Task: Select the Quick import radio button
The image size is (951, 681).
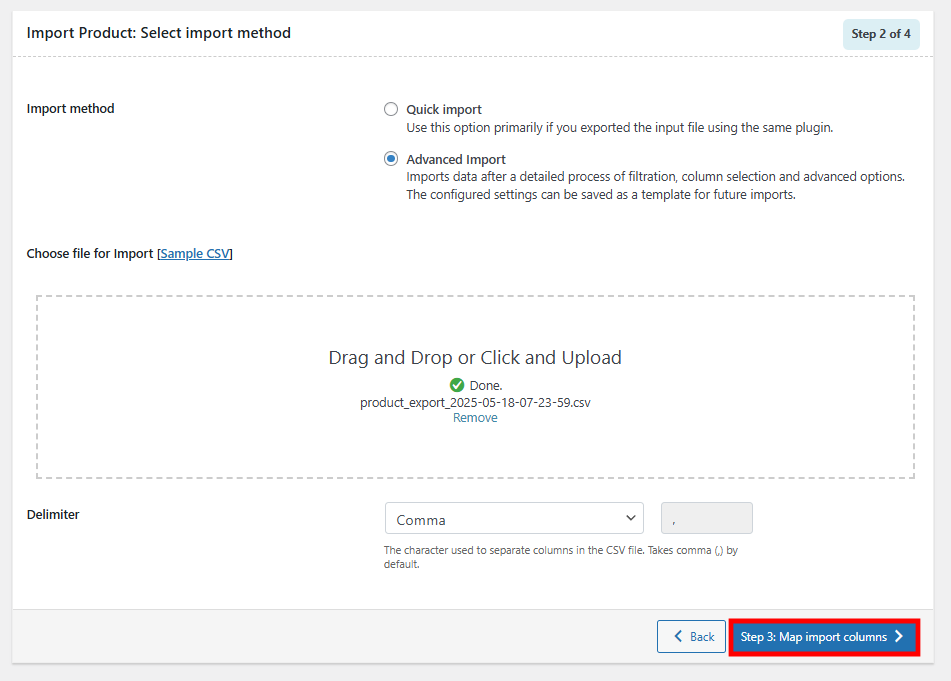Action: click(x=391, y=110)
